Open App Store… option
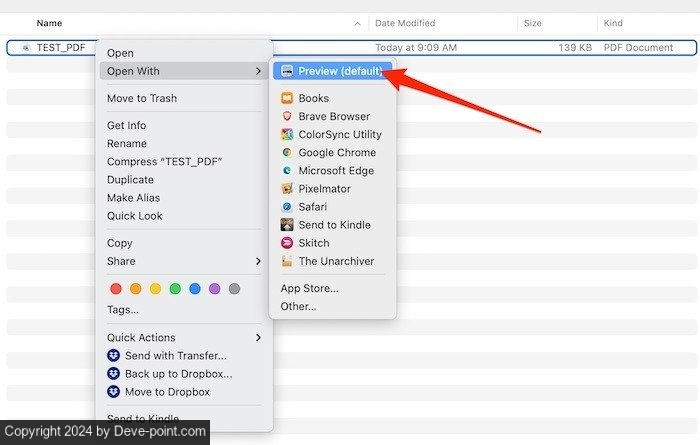Viewport: 700px width, 445px height. tap(309, 288)
